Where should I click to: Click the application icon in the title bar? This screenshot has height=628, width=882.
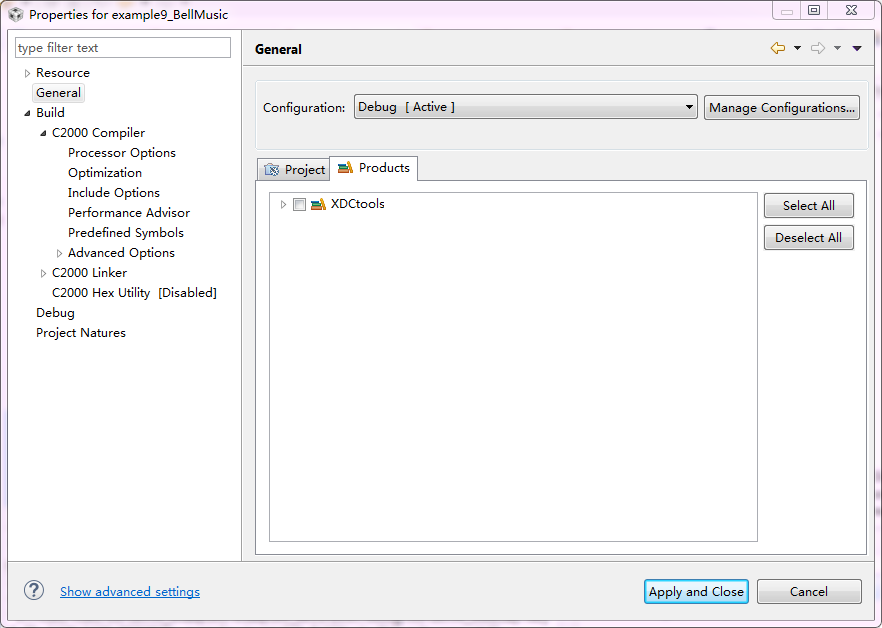click(14, 14)
